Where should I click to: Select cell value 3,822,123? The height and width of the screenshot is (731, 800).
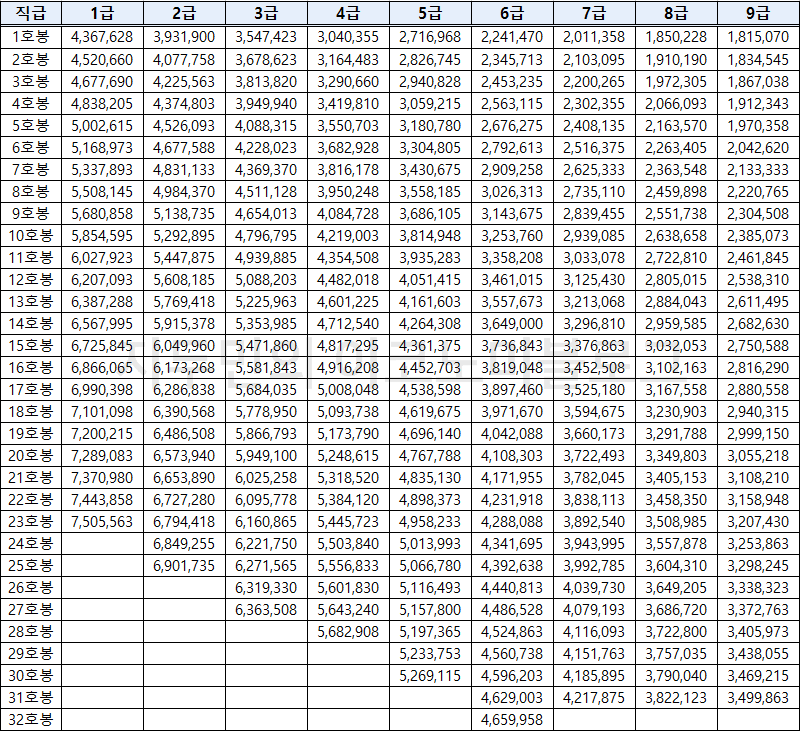676,697
